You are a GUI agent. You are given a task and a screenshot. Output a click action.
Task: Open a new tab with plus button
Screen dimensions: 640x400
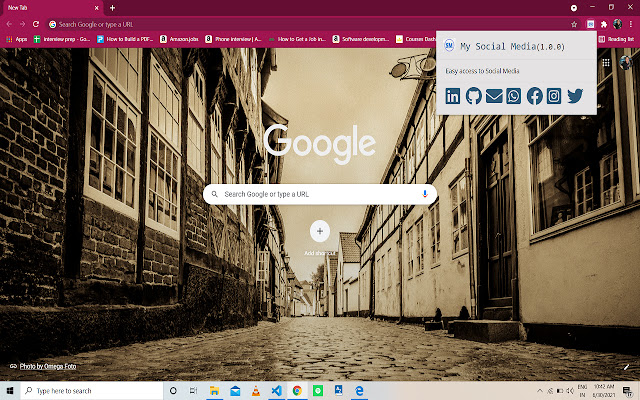pyautogui.click(x=112, y=8)
